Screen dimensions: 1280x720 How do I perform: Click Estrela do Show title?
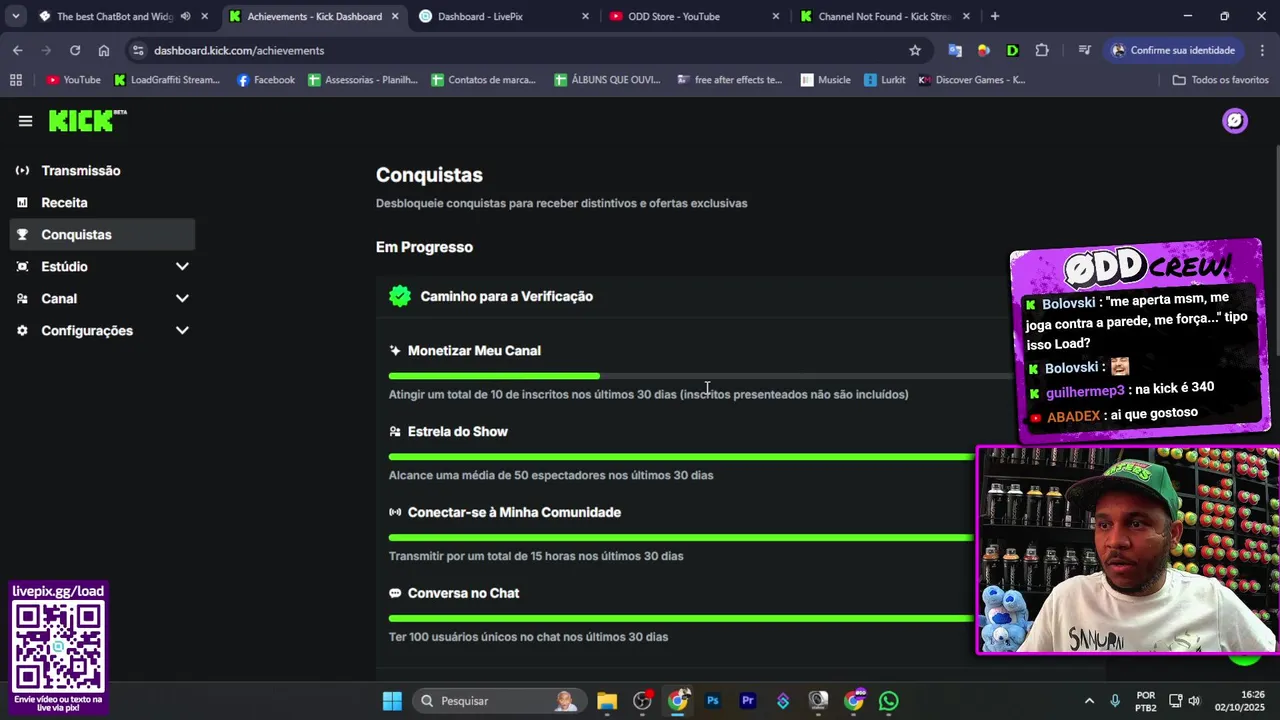(x=458, y=432)
